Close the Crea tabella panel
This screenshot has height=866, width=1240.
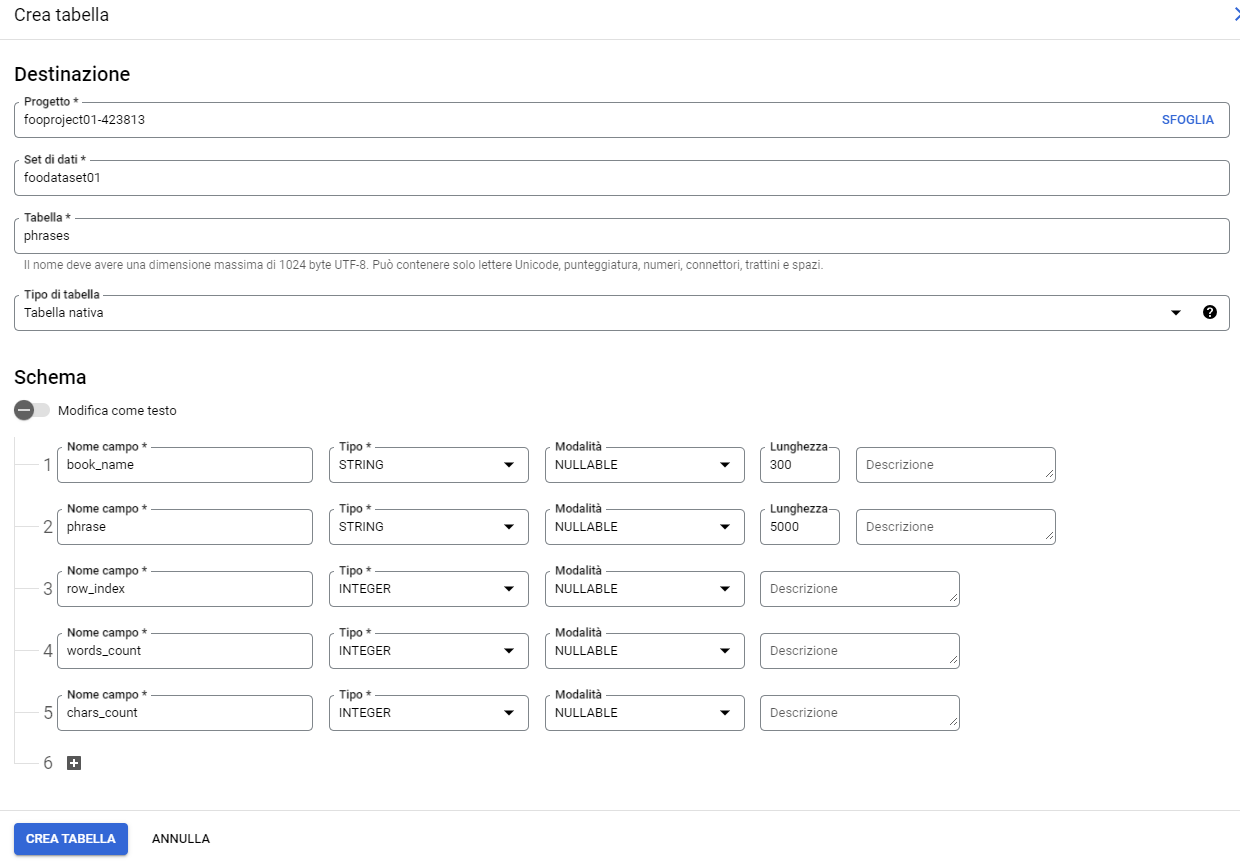click(x=1236, y=14)
